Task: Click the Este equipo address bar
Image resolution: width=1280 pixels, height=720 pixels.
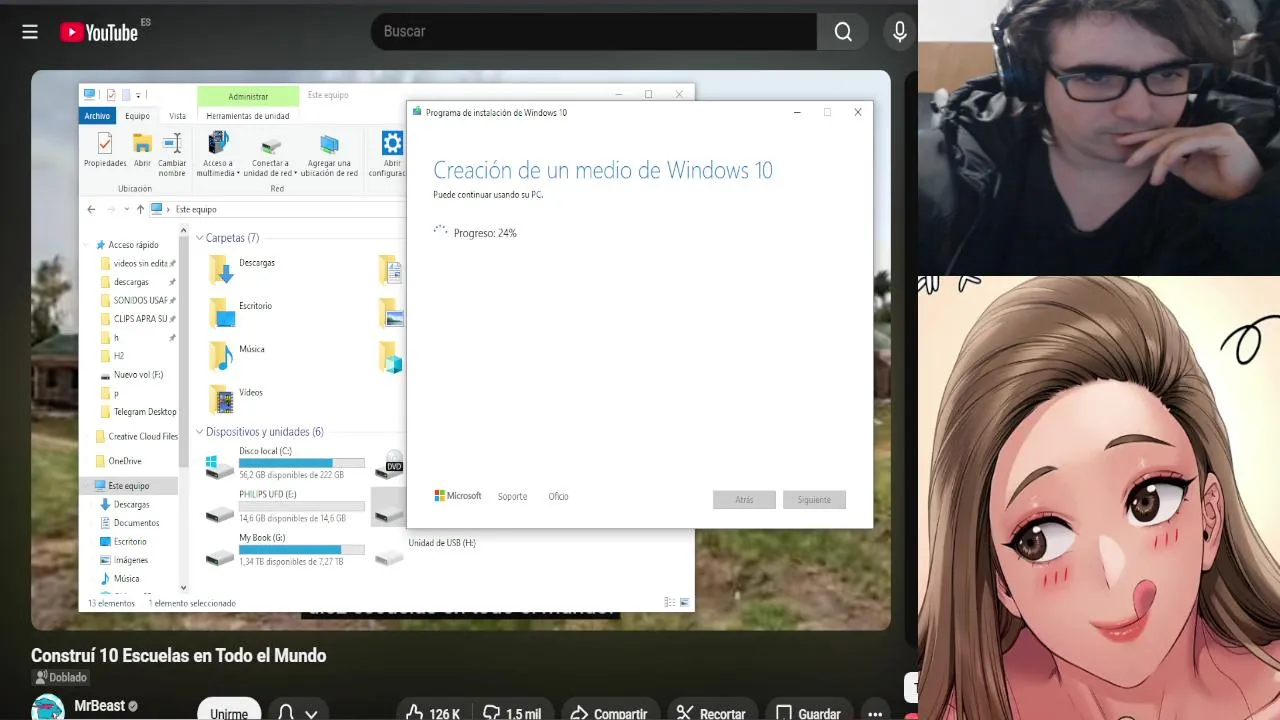Action: point(277,209)
